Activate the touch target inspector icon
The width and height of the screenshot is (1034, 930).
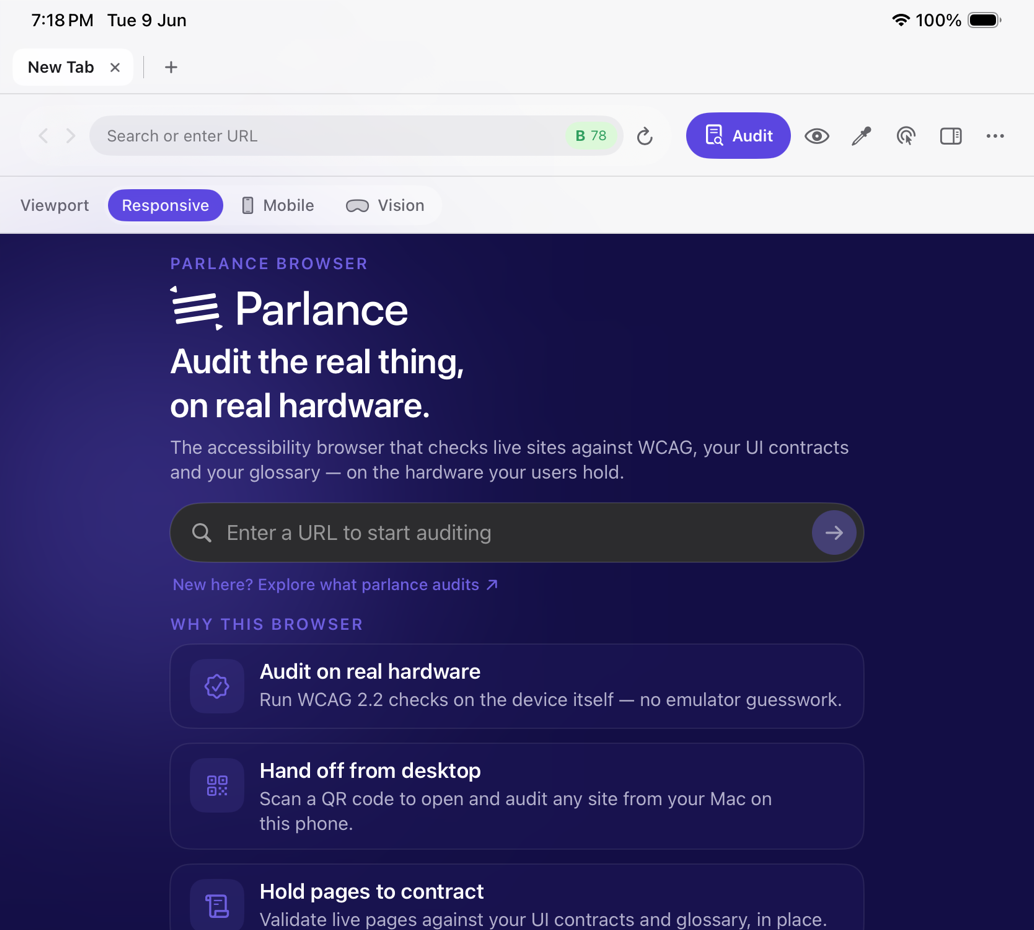tap(906, 136)
